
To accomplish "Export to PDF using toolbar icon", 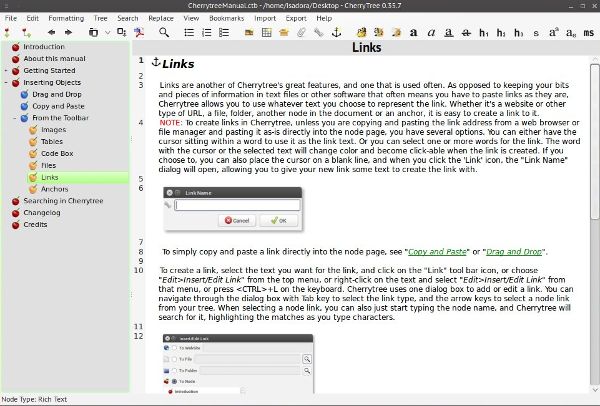I will tap(139, 33).
